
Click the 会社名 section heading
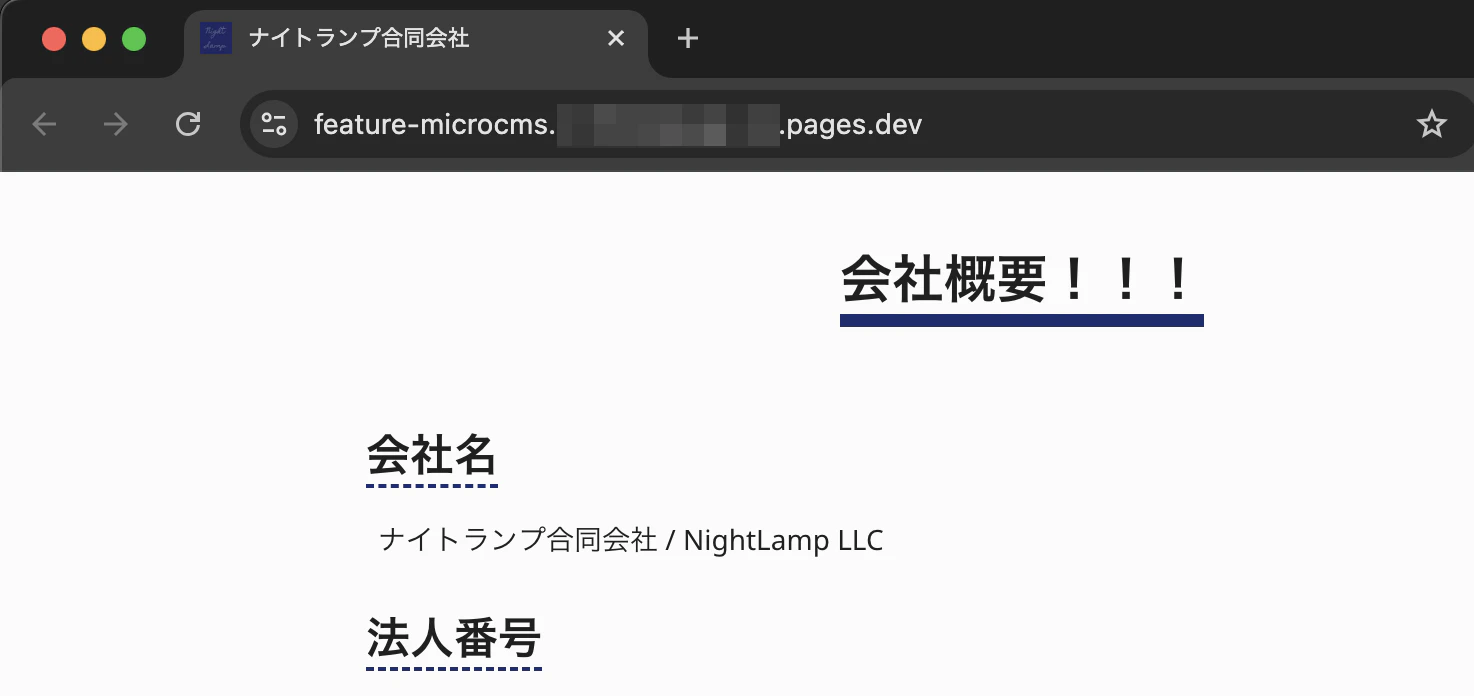tap(432, 454)
